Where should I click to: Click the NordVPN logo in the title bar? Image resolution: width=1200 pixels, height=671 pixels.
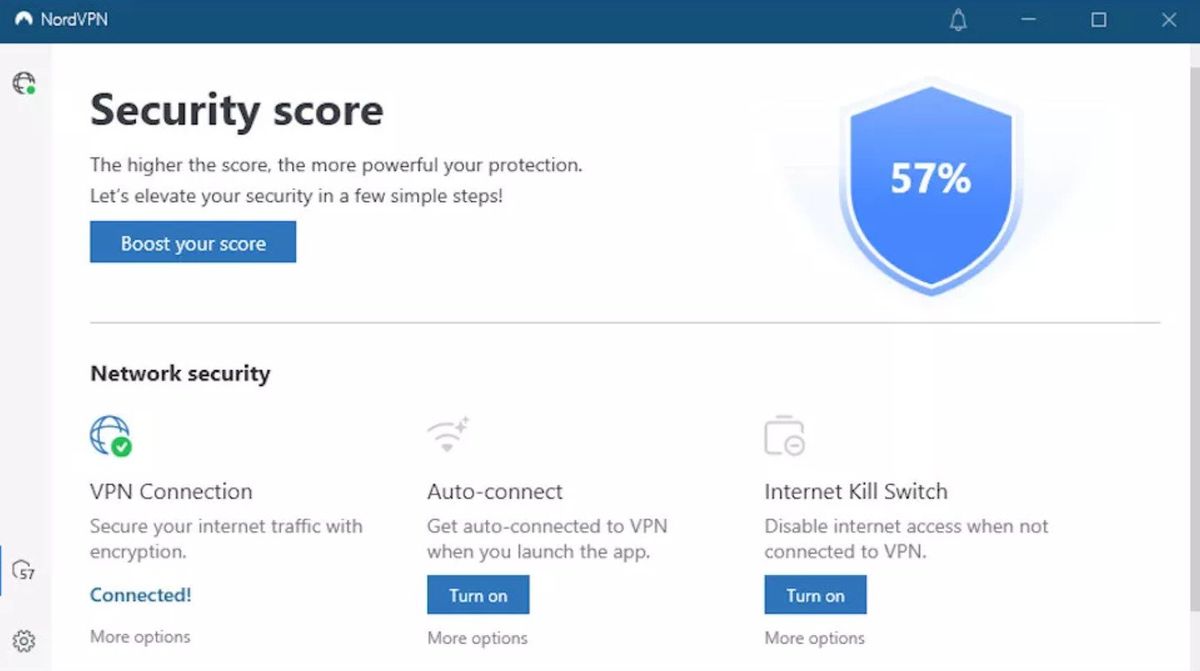point(23,19)
